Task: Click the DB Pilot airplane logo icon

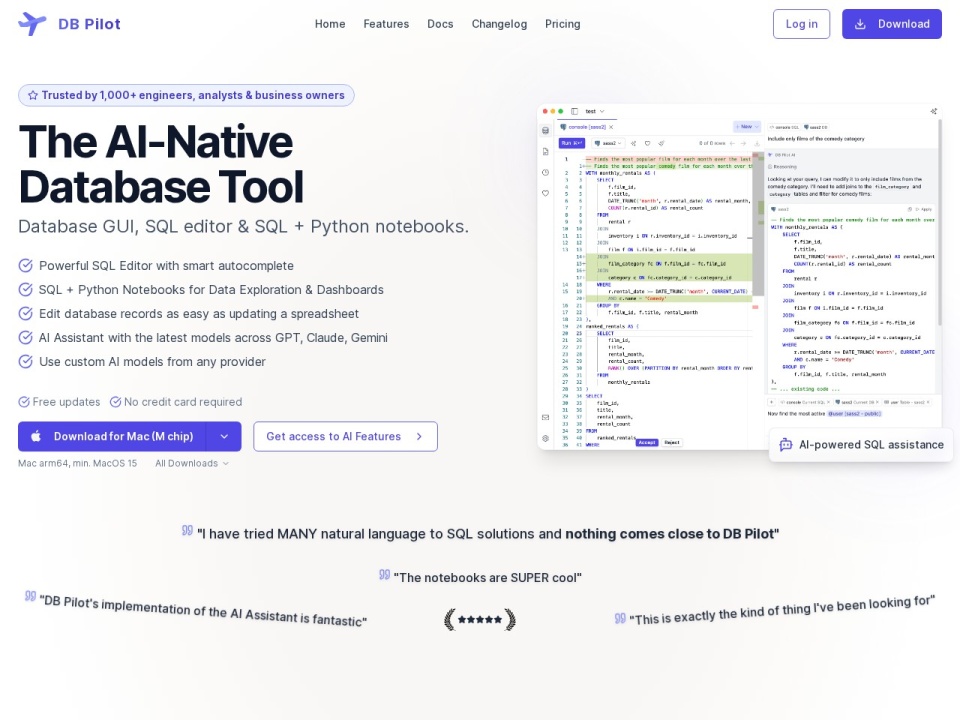Action: tap(32, 24)
